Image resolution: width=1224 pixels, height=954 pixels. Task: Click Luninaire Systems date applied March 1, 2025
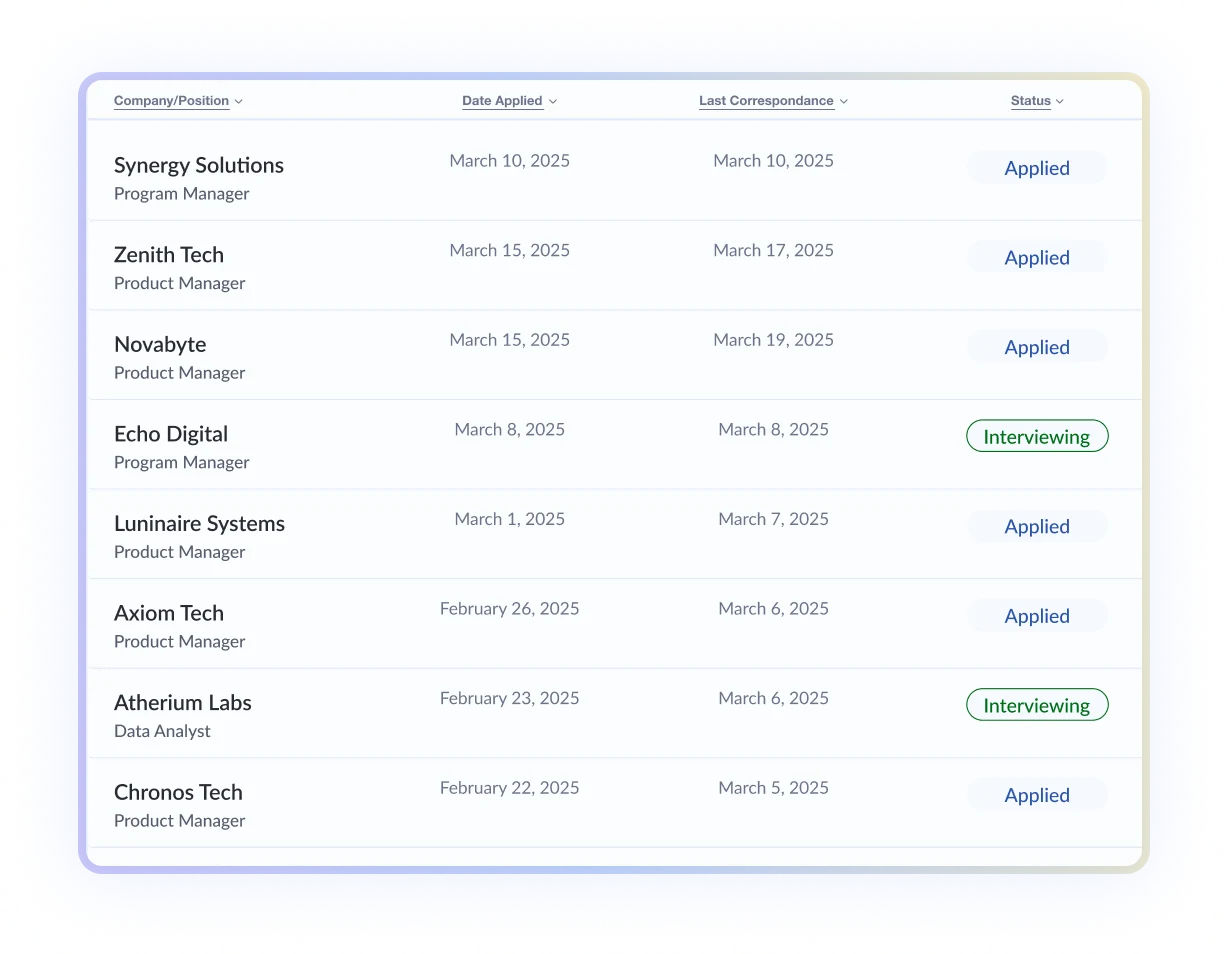click(510, 519)
